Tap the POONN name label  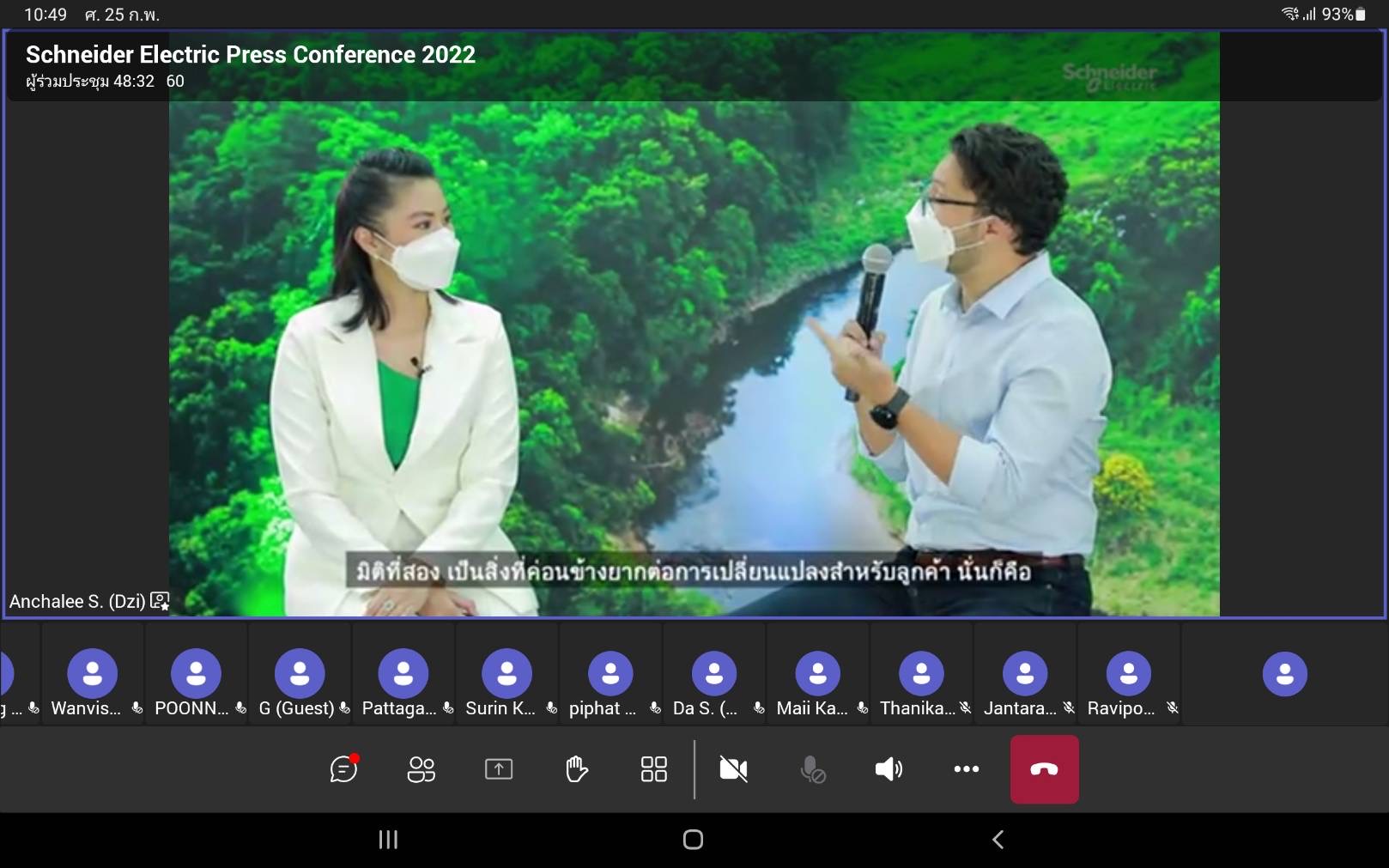click(x=191, y=708)
